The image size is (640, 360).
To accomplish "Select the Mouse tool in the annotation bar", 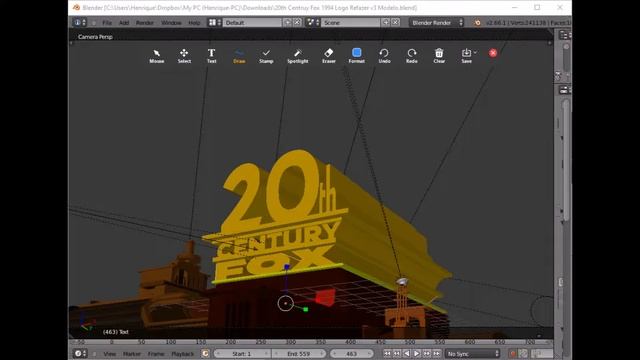I will pyautogui.click(x=157, y=56).
